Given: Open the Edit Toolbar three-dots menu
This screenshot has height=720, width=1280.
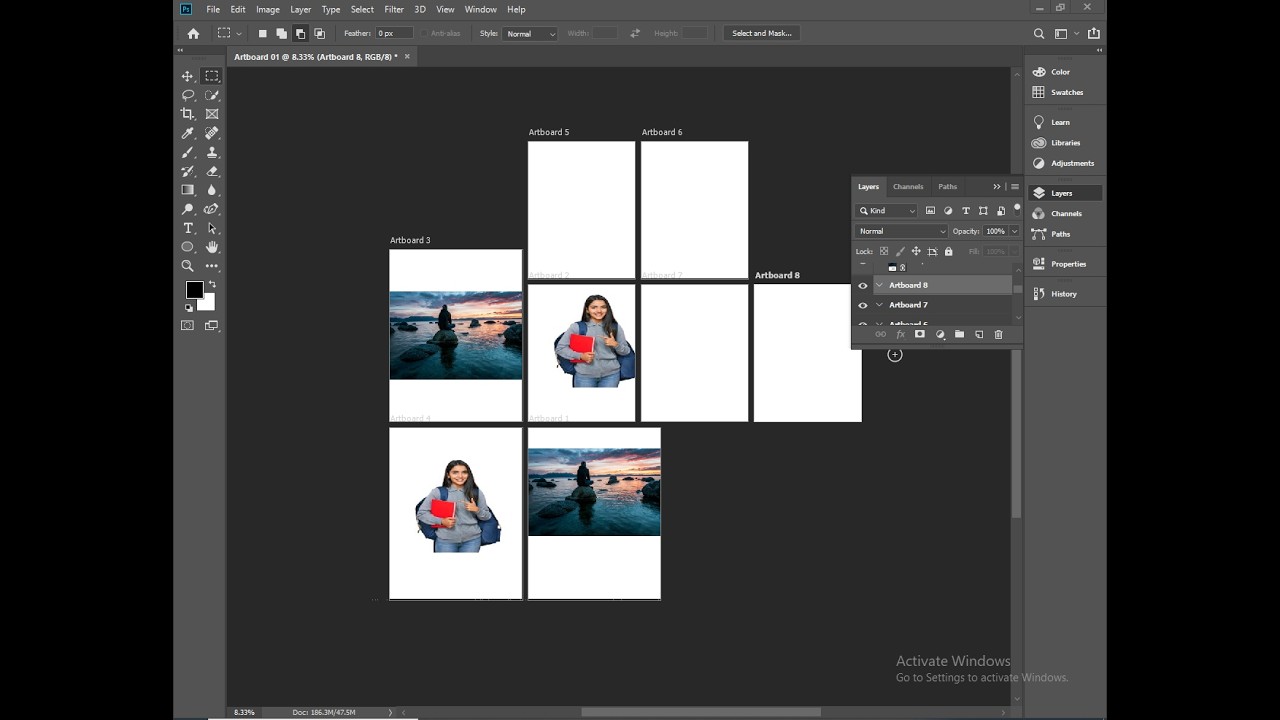Looking at the screenshot, I should (x=212, y=266).
